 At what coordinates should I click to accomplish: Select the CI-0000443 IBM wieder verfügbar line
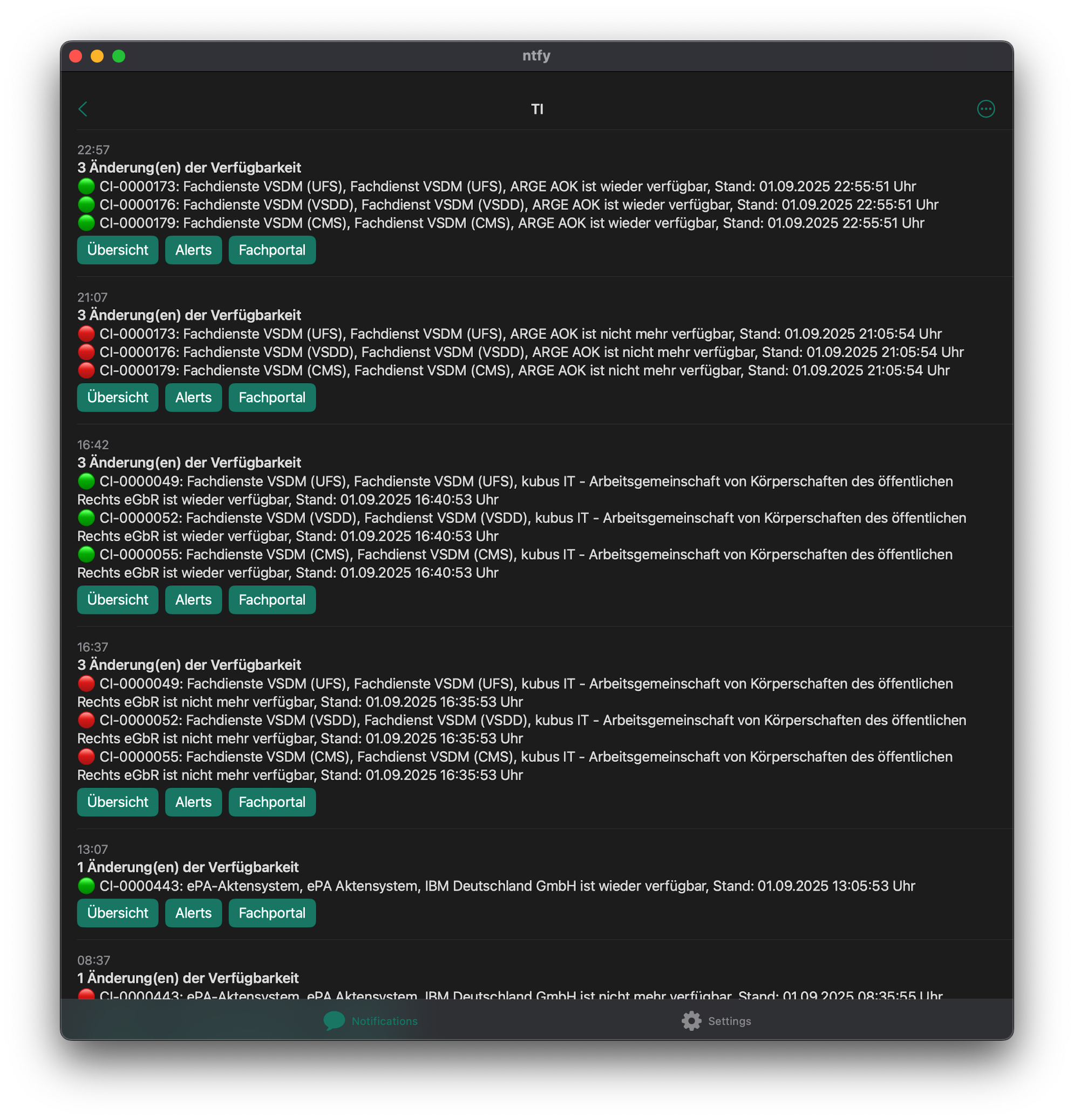(495, 886)
